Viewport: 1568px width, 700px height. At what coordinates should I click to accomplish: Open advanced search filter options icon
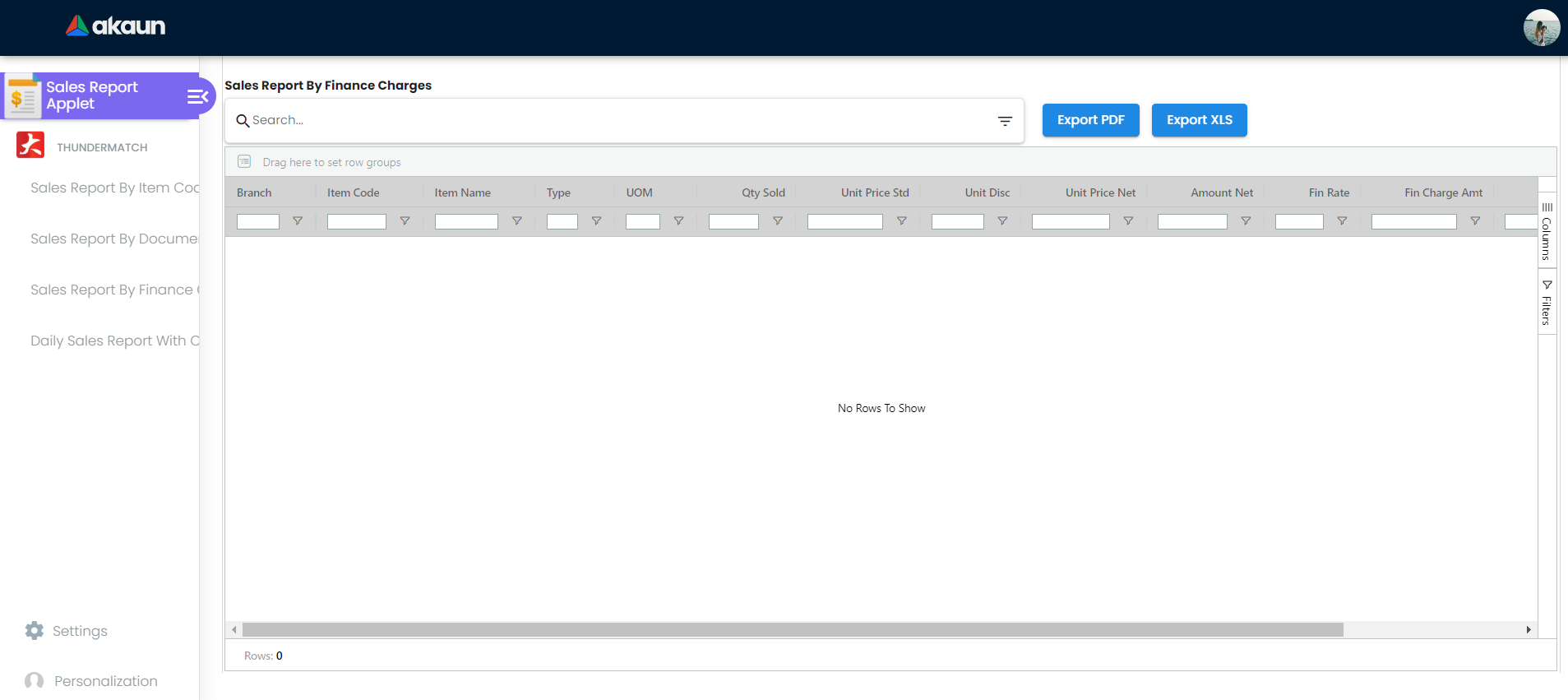coord(1005,121)
